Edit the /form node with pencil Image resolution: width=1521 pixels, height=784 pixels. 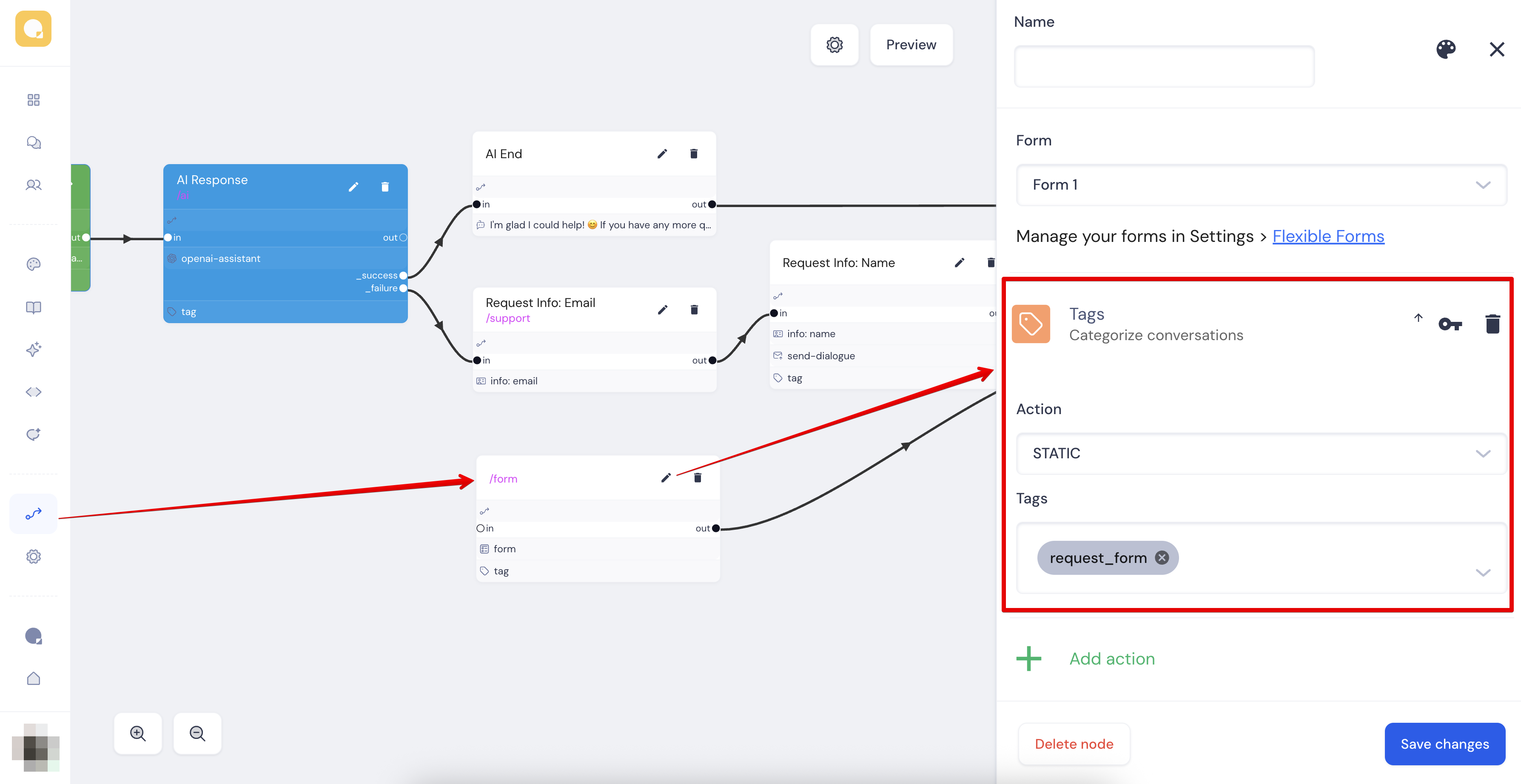(x=665, y=477)
